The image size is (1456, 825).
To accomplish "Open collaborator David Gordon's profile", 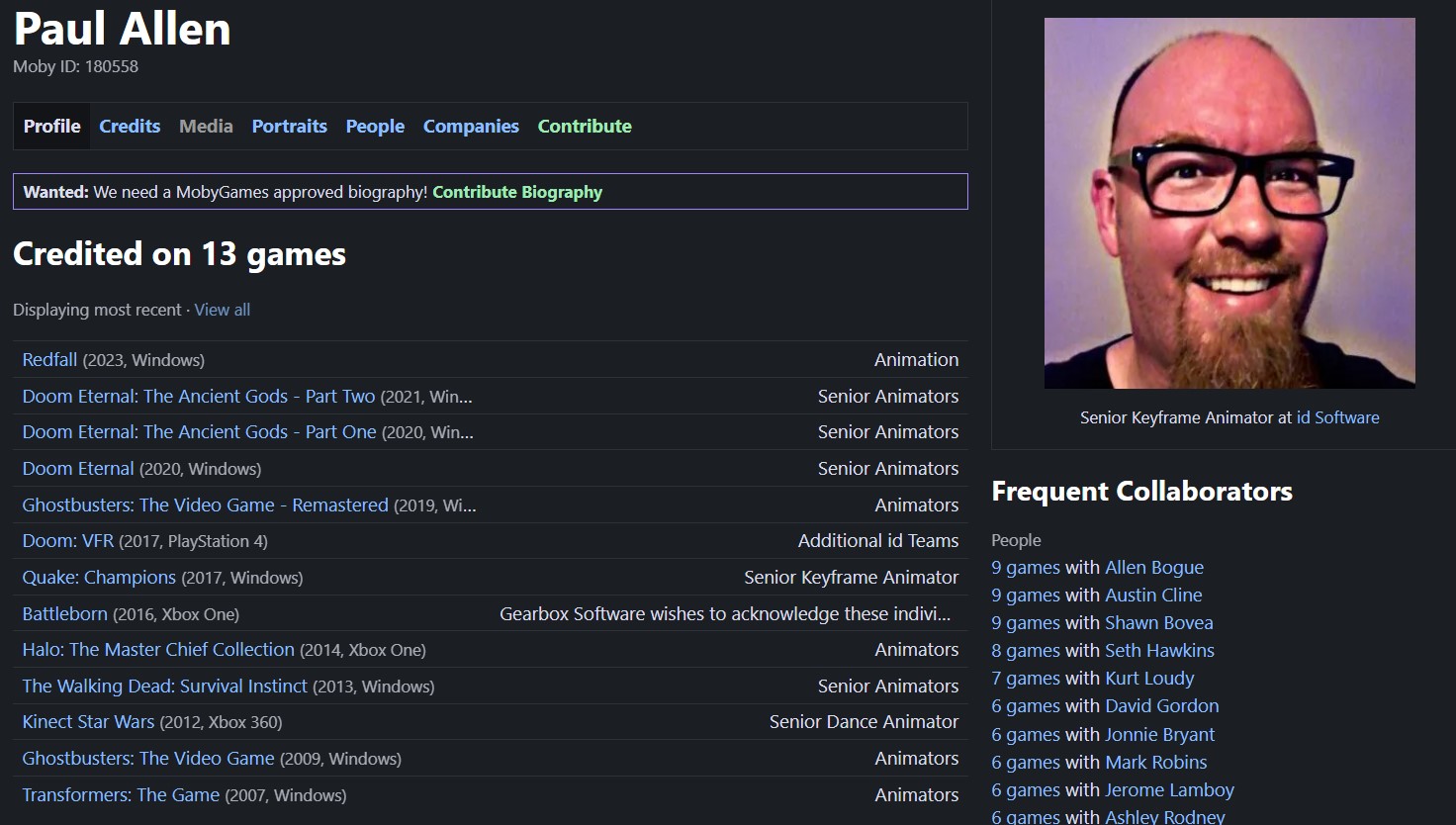I will [1162, 706].
